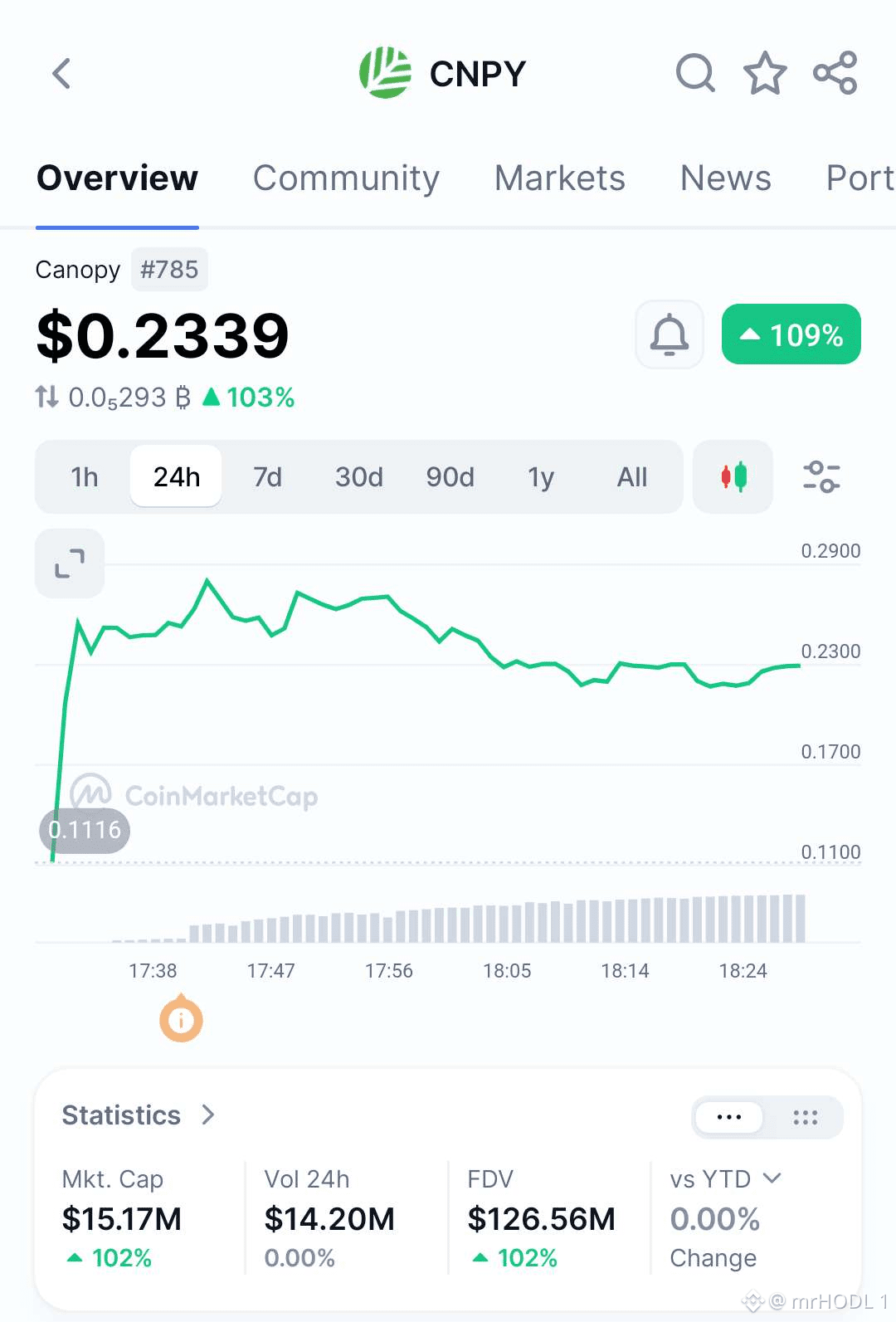Viewport: 896px width, 1322px height.
Task: Add CNPY to watchlist with star icon
Action: 765,74
